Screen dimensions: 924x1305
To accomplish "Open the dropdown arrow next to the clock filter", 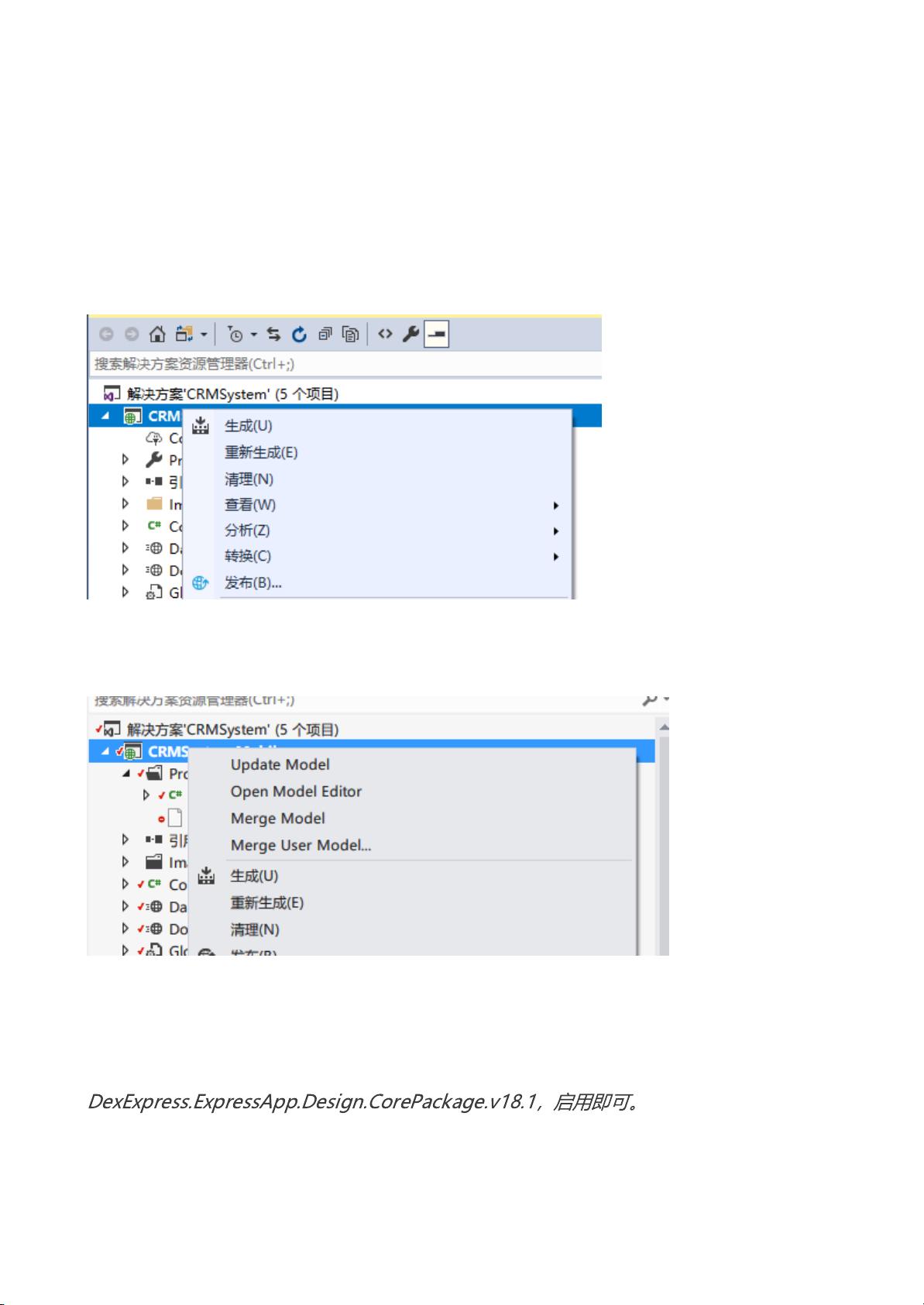I will [x=253, y=335].
